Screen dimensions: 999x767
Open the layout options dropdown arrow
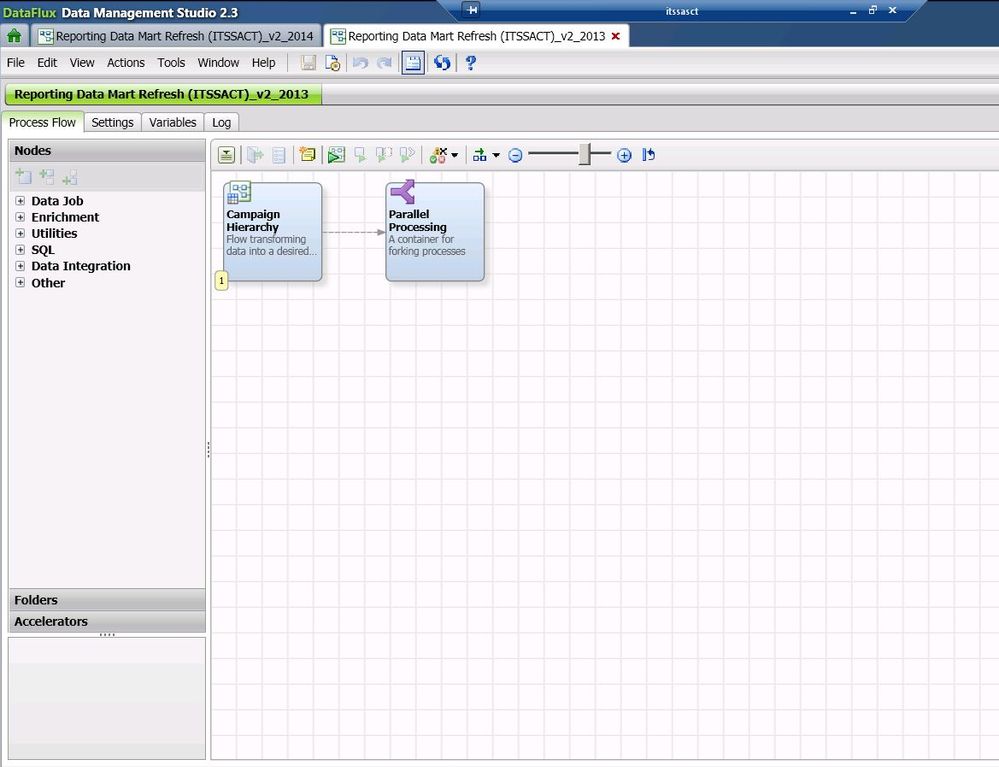[496, 155]
